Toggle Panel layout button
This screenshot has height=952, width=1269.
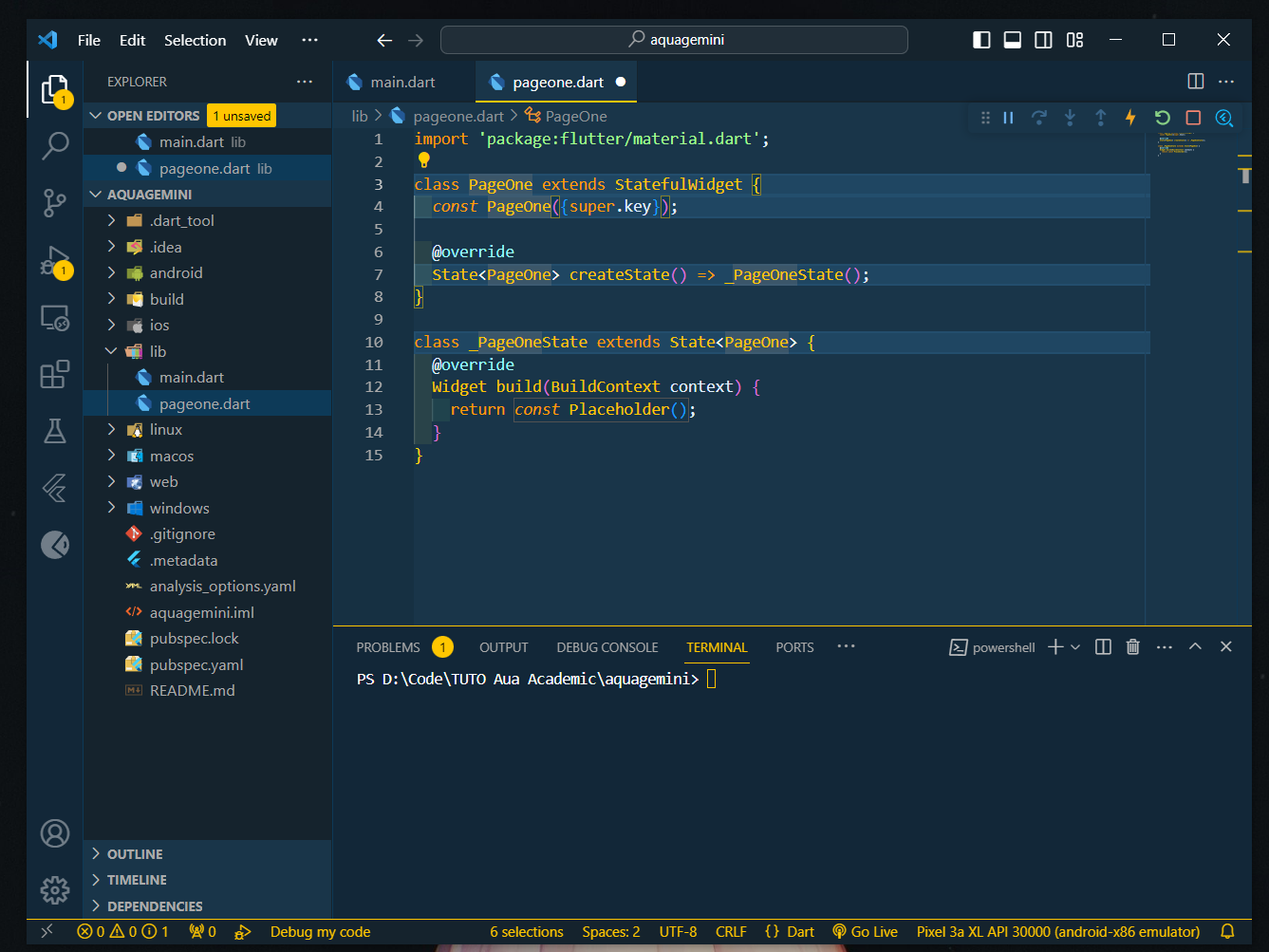click(1013, 40)
